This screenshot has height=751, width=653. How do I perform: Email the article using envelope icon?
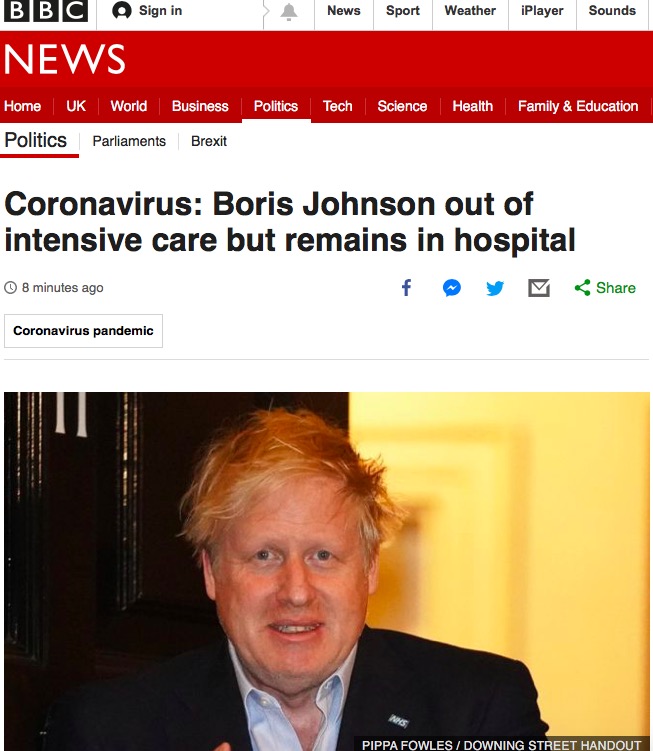(539, 288)
